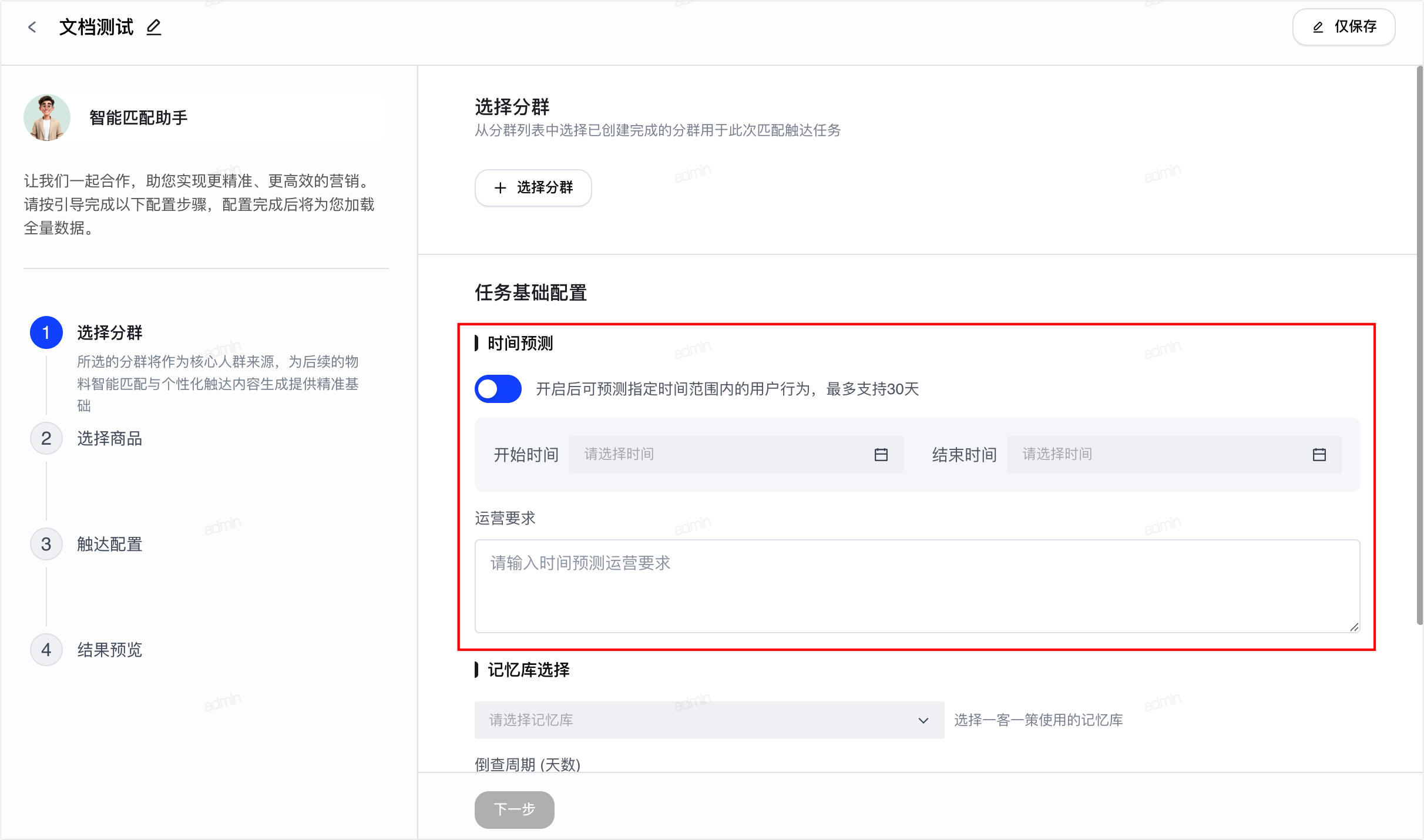Open the 请选择记忆库 dropdown
Image resolution: width=1424 pixels, height=840 pixels.
click(x=709, y=720)
